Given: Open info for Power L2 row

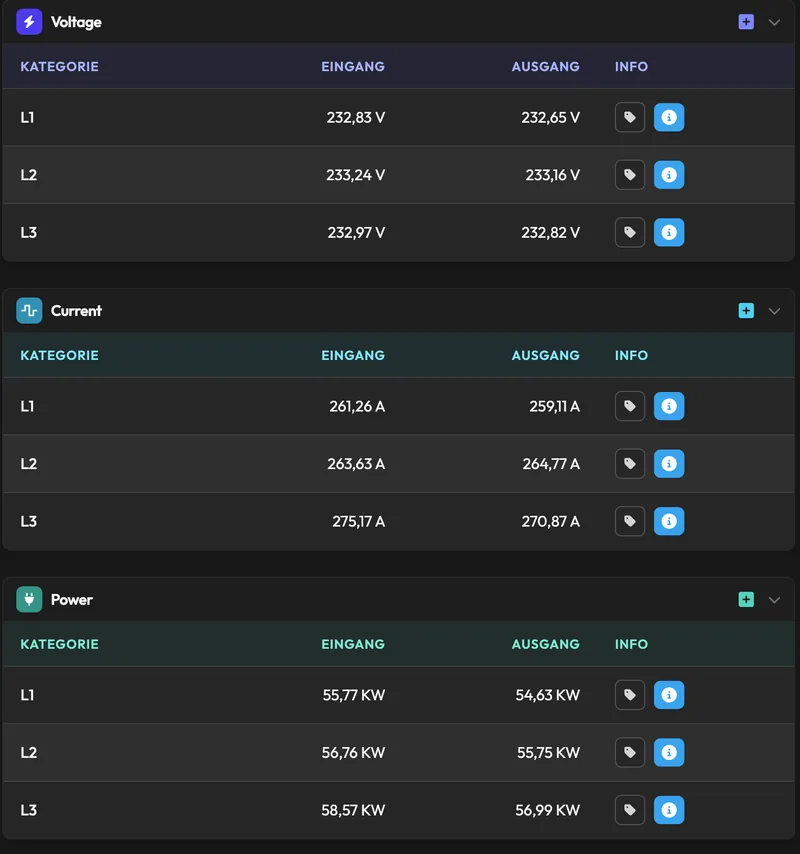Looking at the screenshot, I should coord(669,752).
